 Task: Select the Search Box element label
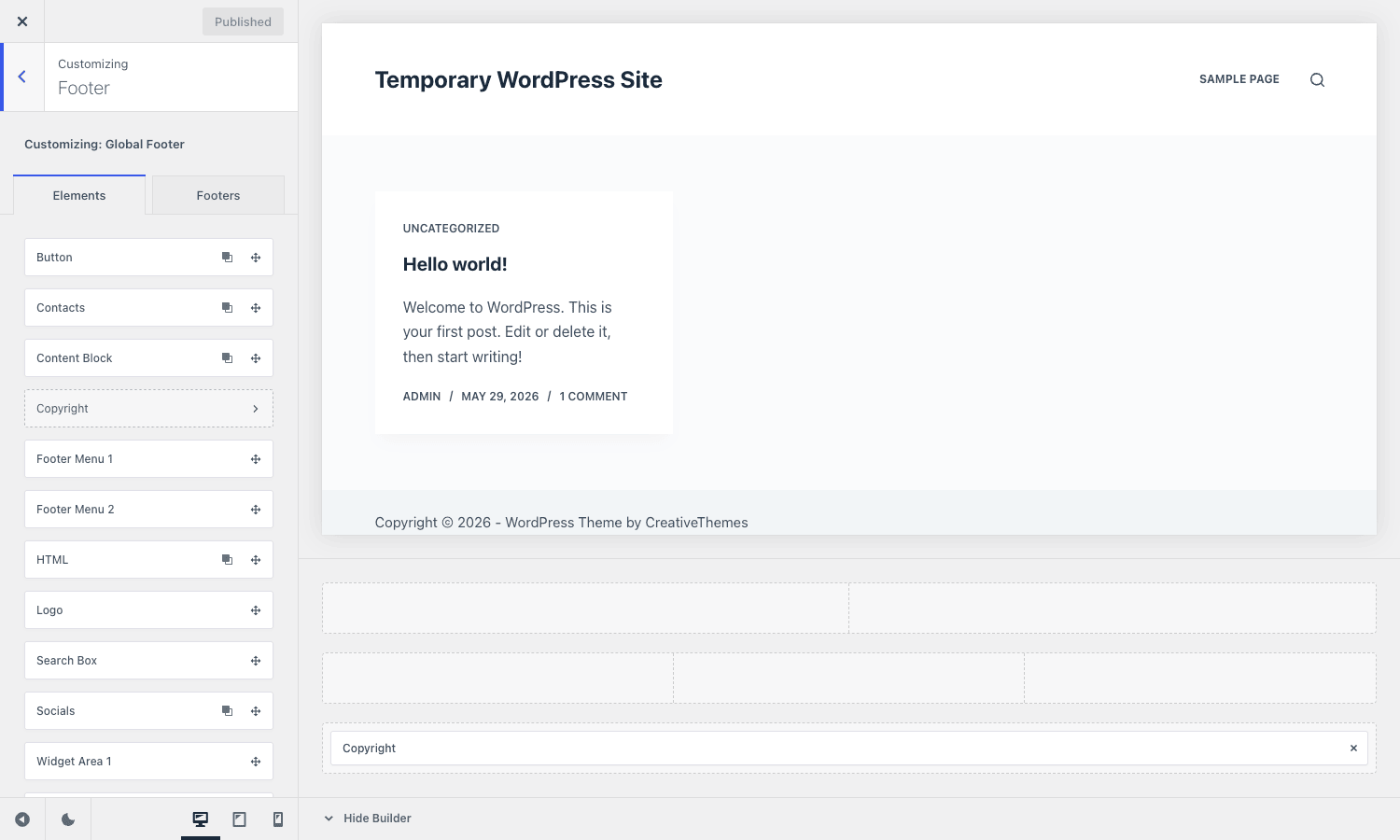point(66,661)
